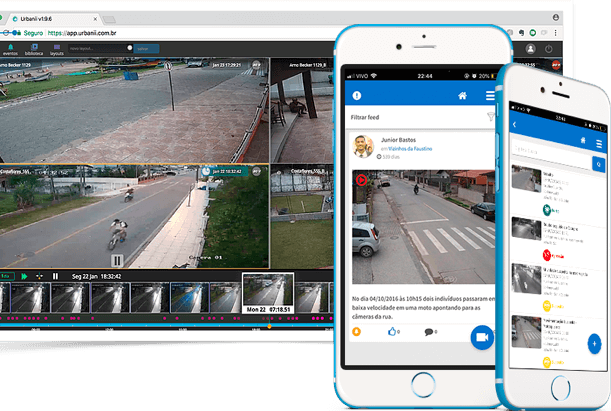Open the eventos bell icon

pos(12,46)
